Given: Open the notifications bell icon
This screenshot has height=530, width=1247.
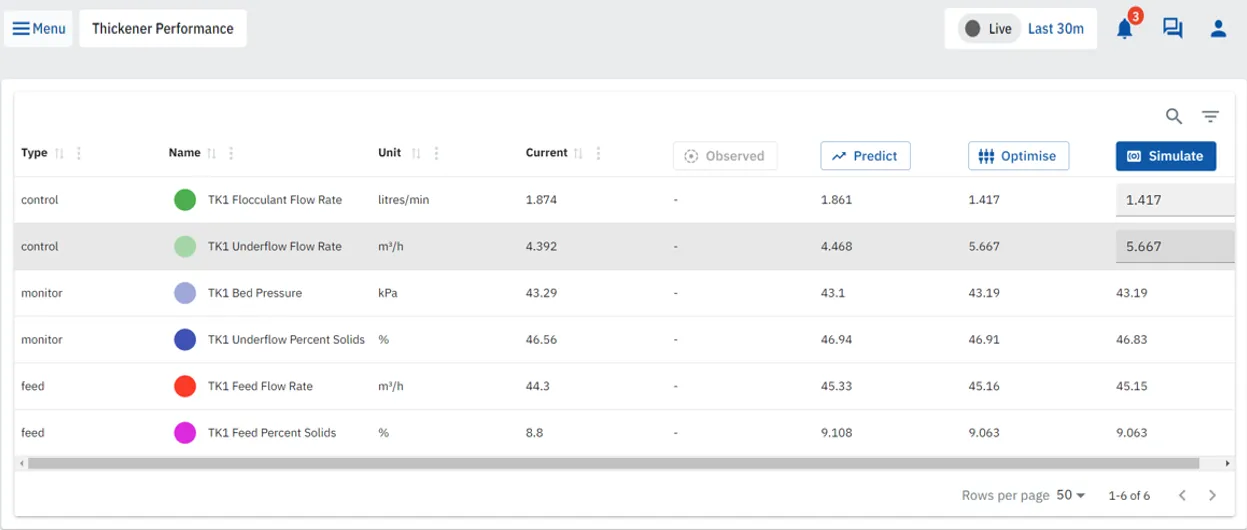Looking at the screenshot, I should [1125, 29].
